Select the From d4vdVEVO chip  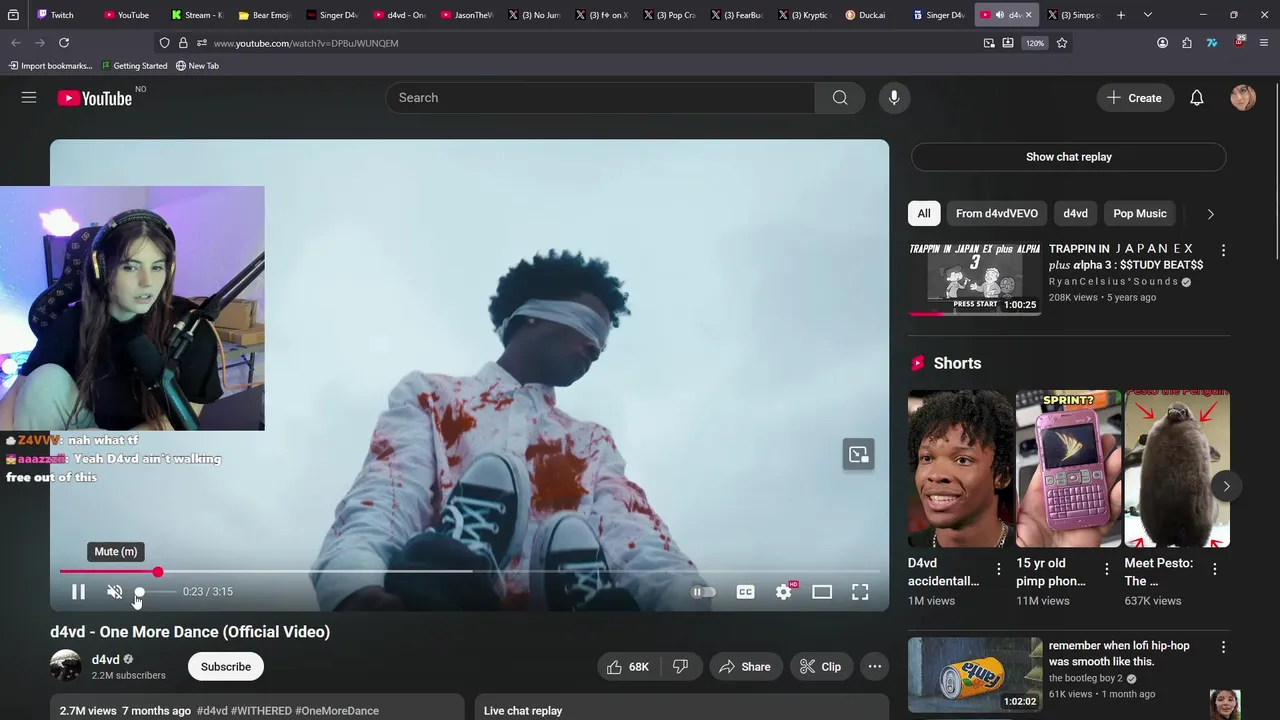pos(997,213)
